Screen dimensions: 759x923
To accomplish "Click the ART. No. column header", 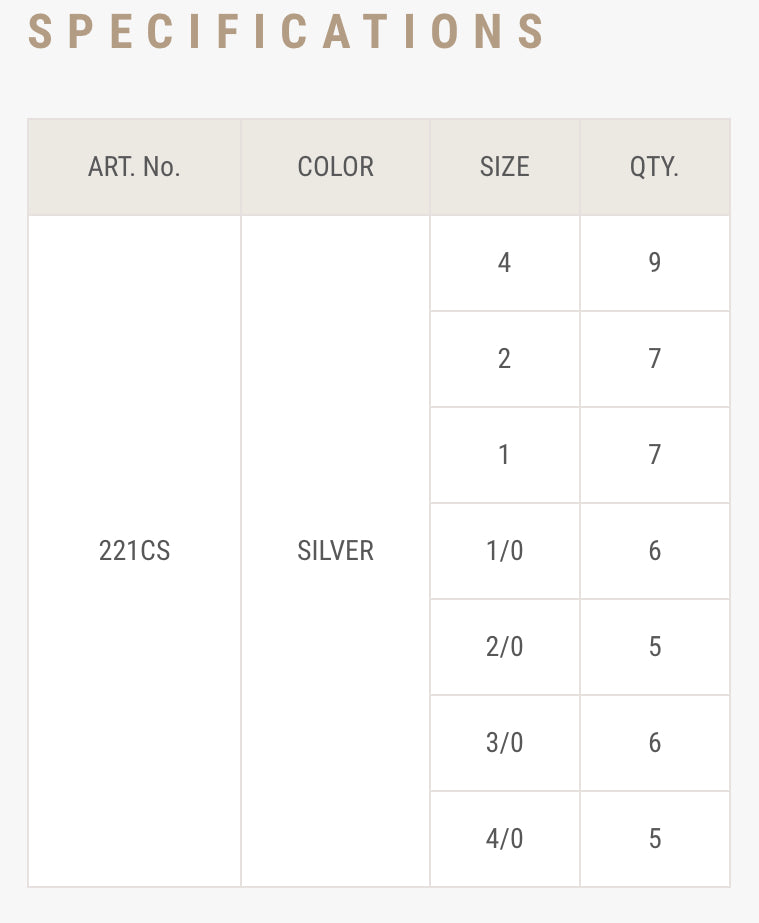I will (134, 167).
